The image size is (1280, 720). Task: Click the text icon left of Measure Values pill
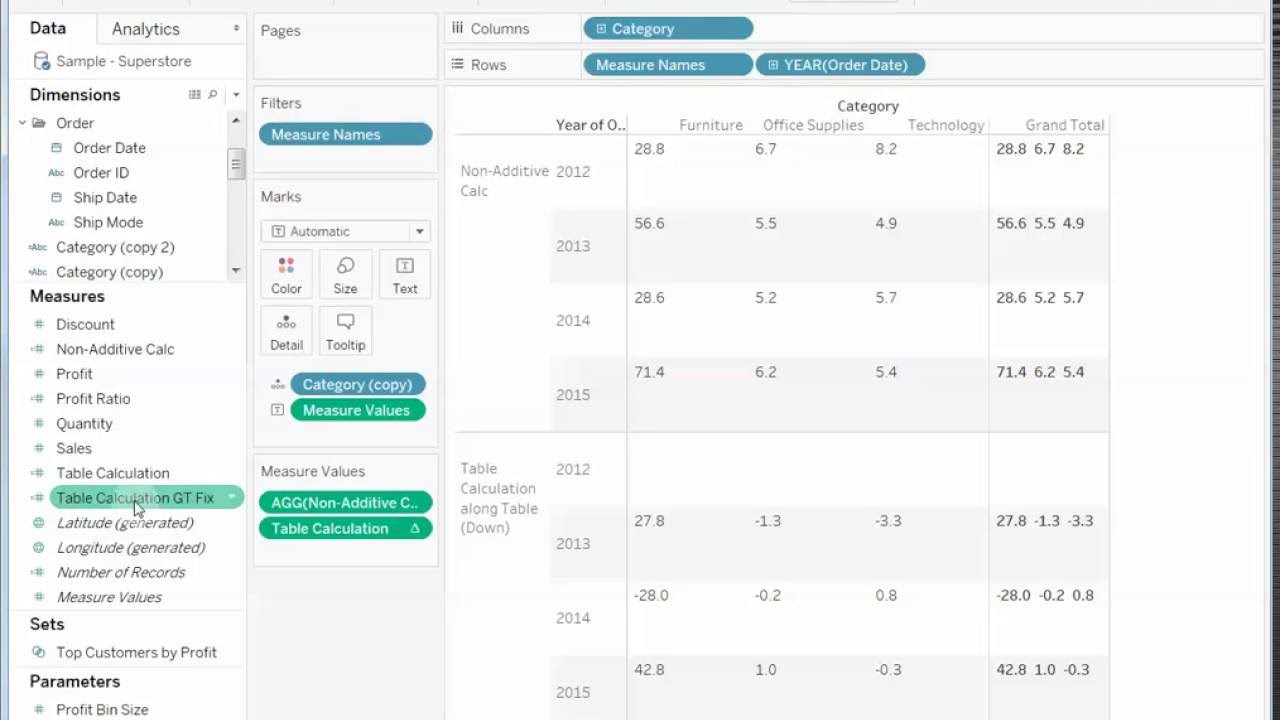(277, 410)
